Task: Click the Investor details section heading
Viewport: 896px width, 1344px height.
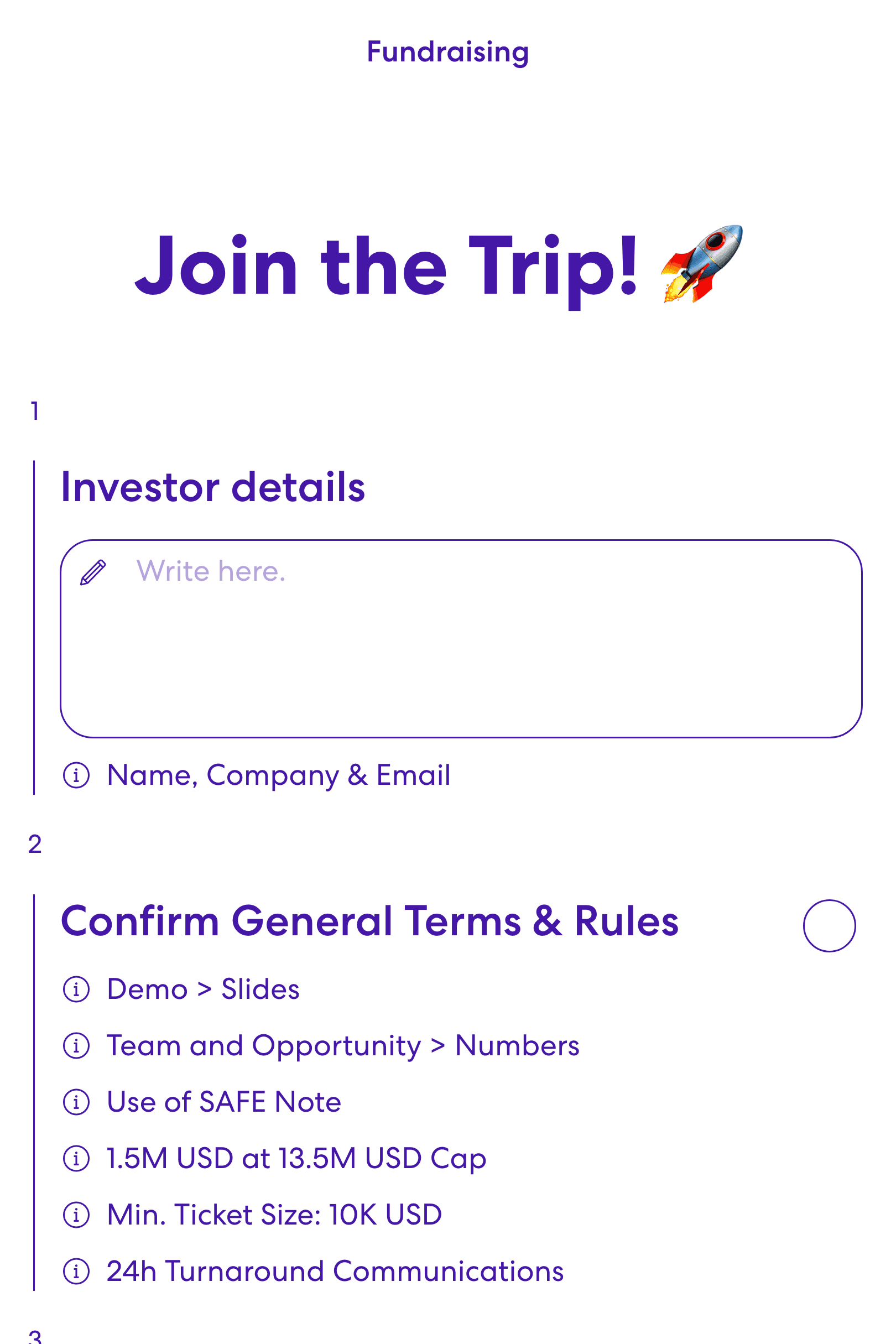Action: click(x=212, y=487)
